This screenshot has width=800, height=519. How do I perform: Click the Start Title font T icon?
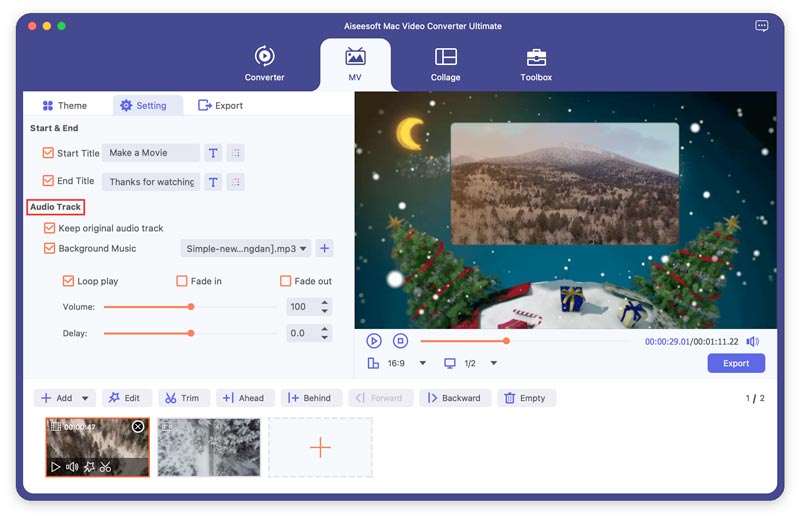pos(213,153)
